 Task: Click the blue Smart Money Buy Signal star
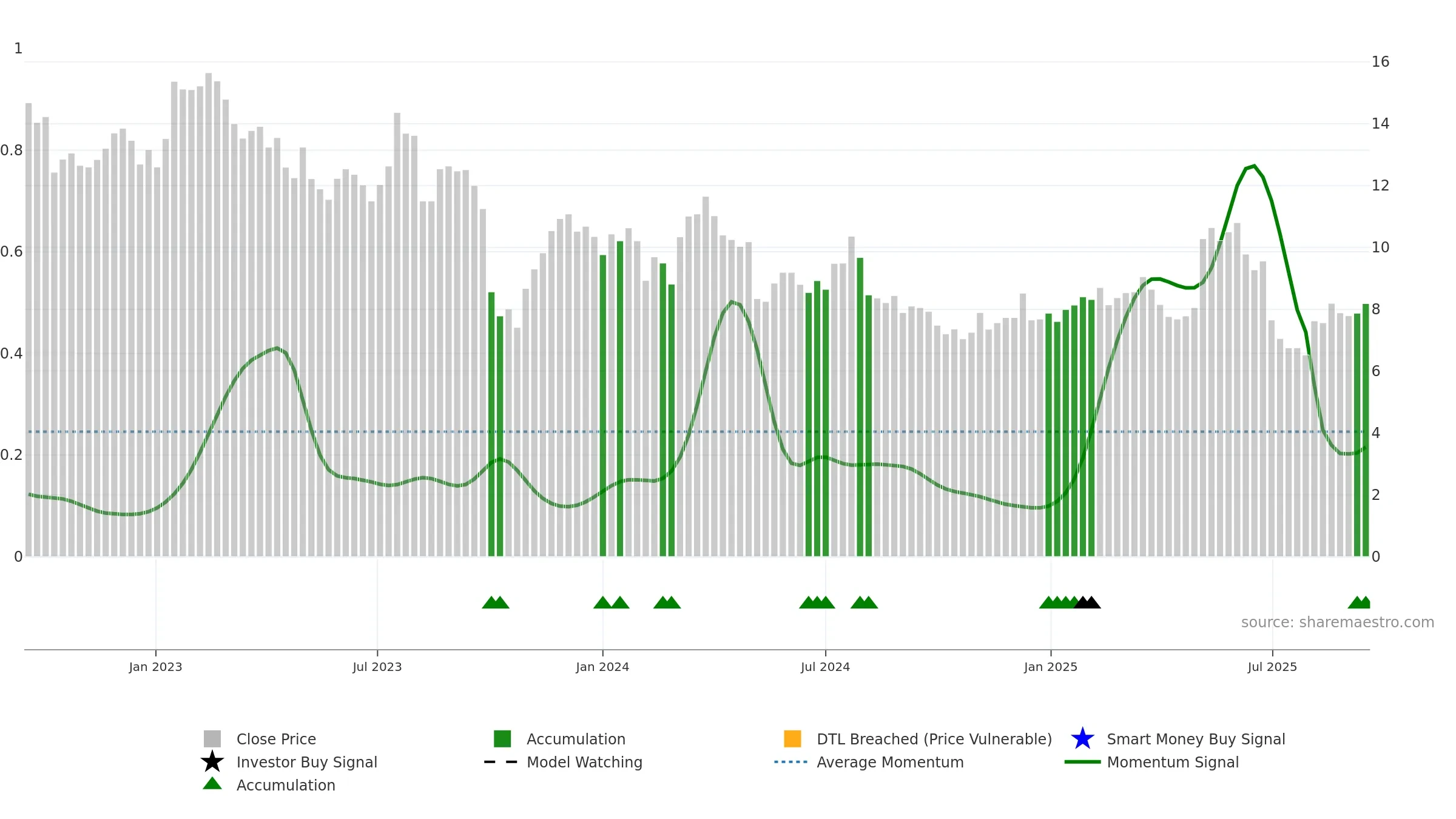pyautogui.click(x=1082, y=739)
